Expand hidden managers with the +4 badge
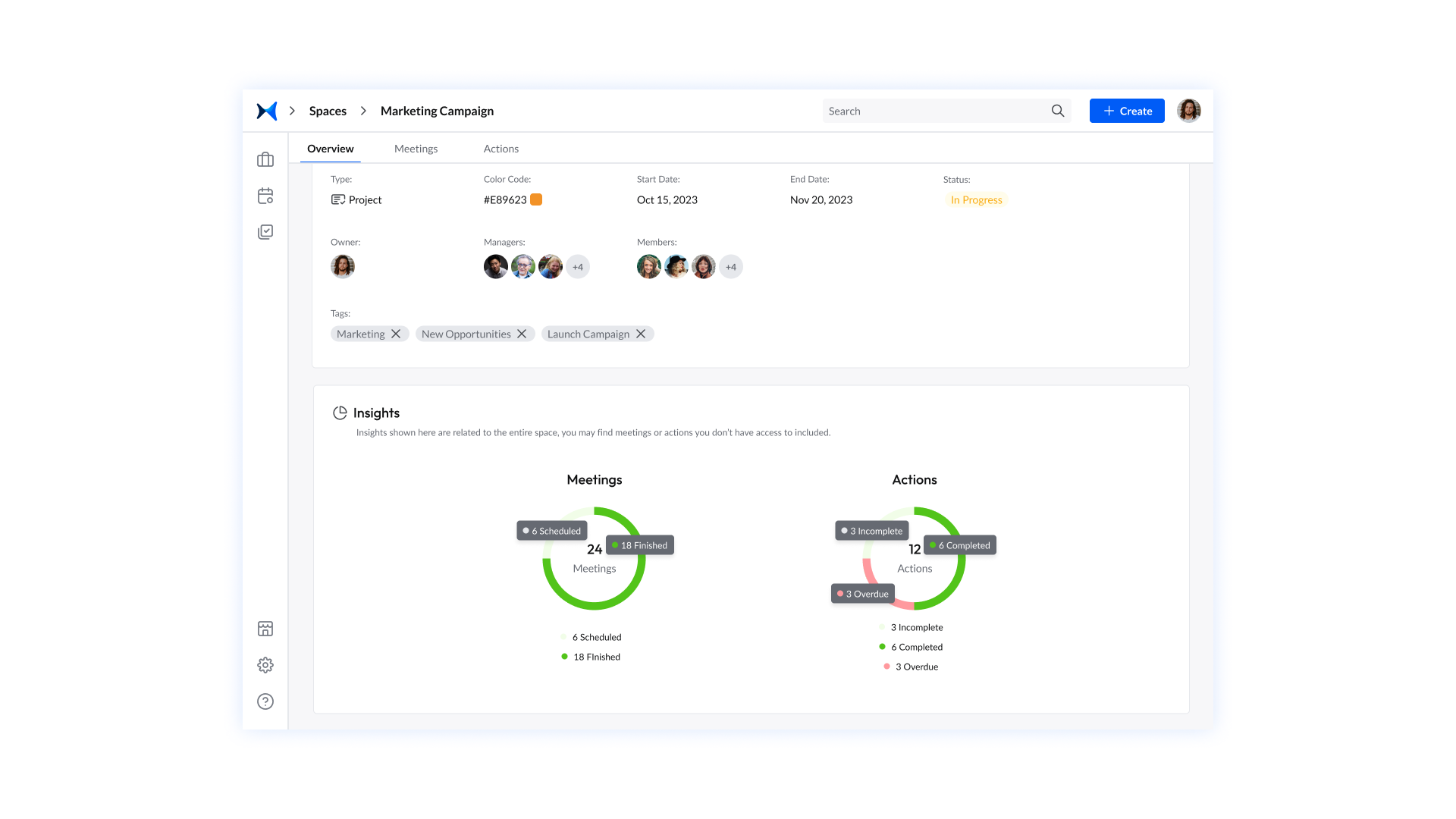This screenshot has height=819, width=1456. (578, 266)
